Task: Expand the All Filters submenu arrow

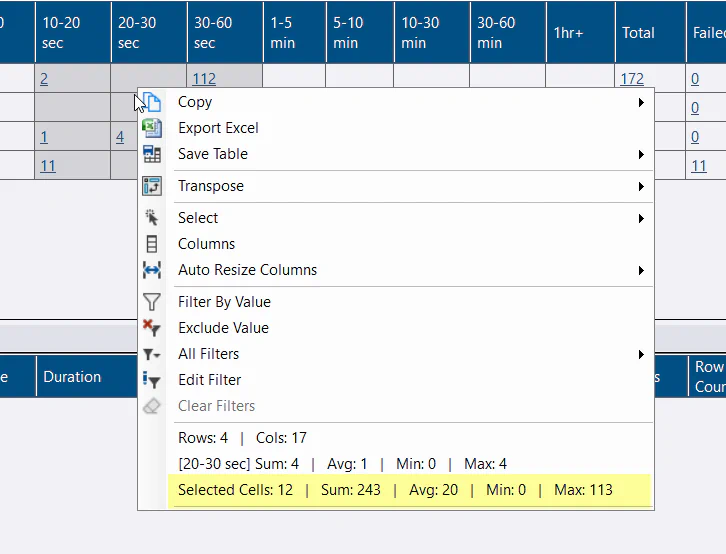Action: pos(641,354)
